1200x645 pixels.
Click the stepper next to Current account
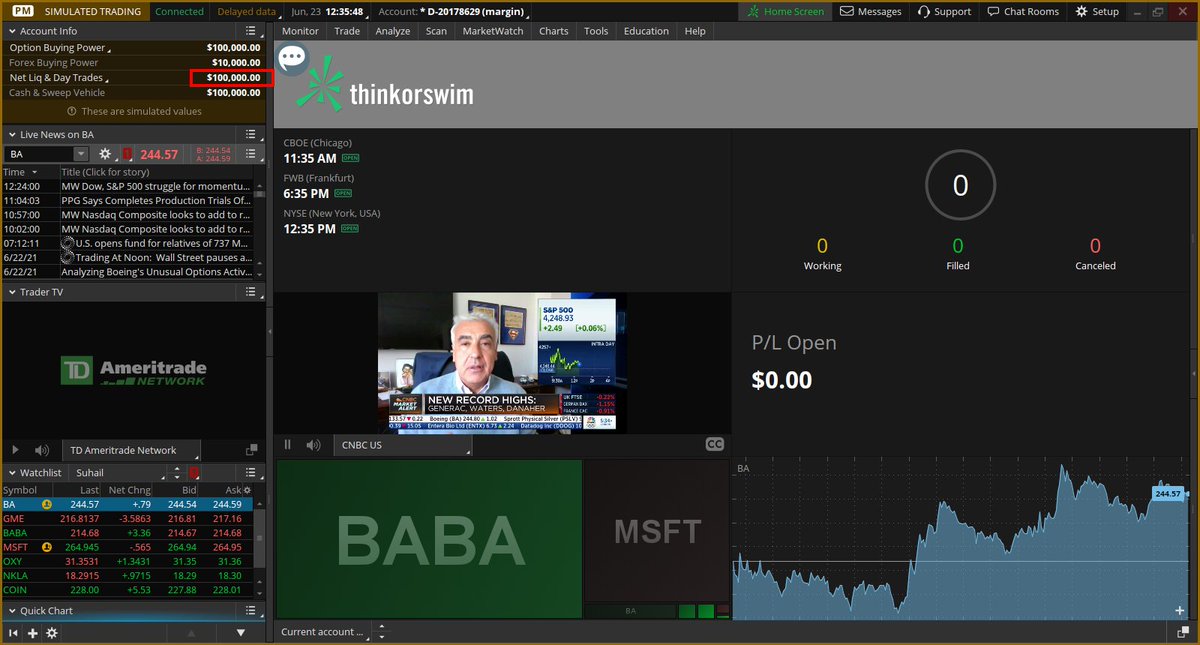pyautogui.click(x=380, y=632)
